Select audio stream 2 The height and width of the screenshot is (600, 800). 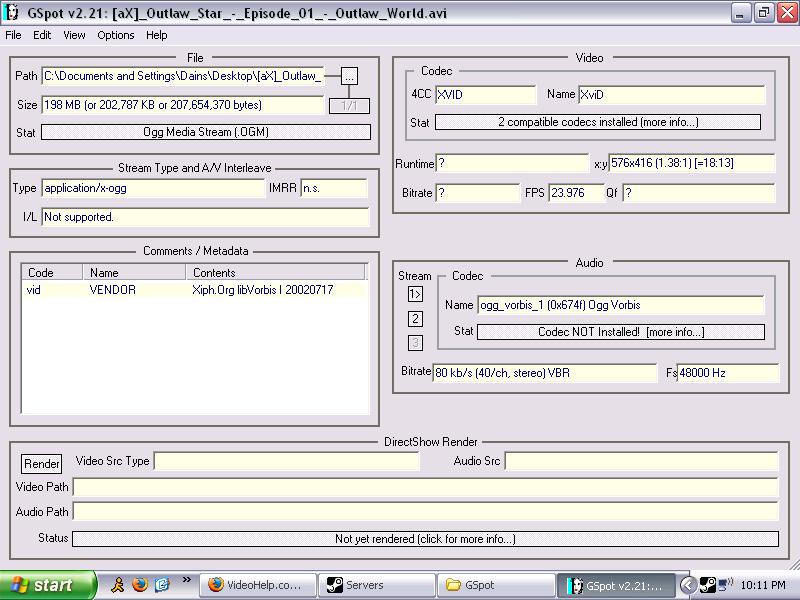coord(415,319)
